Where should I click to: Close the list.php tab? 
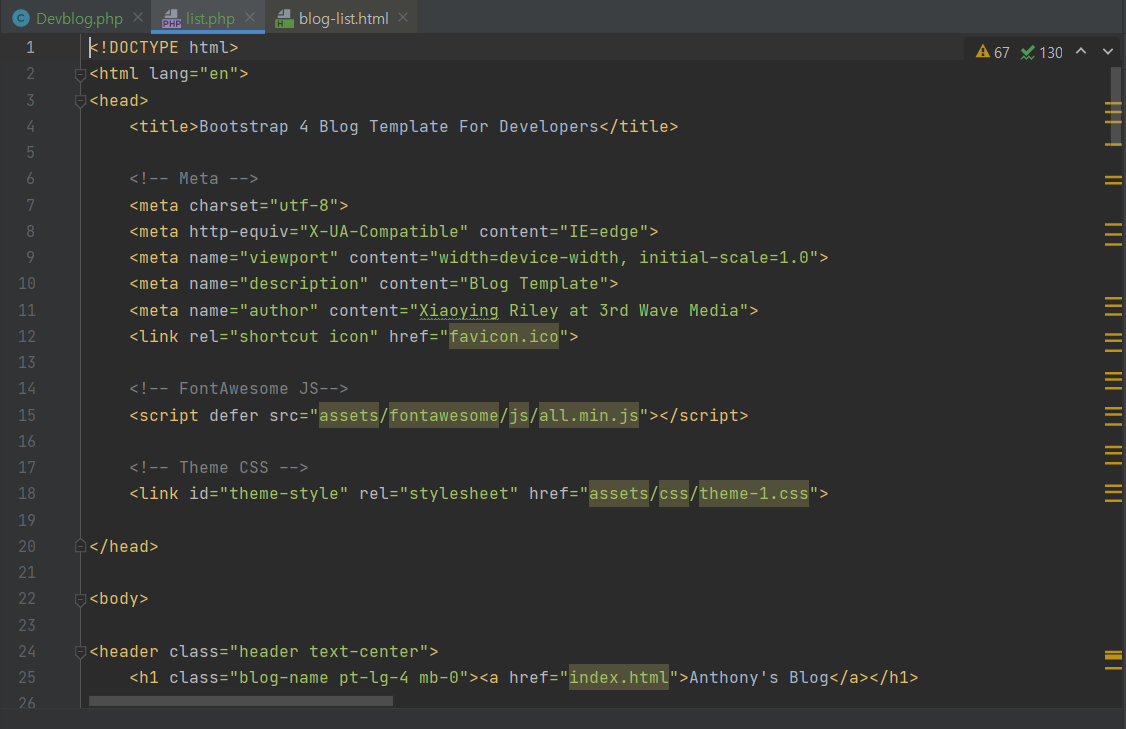click(x=249, y=17)
